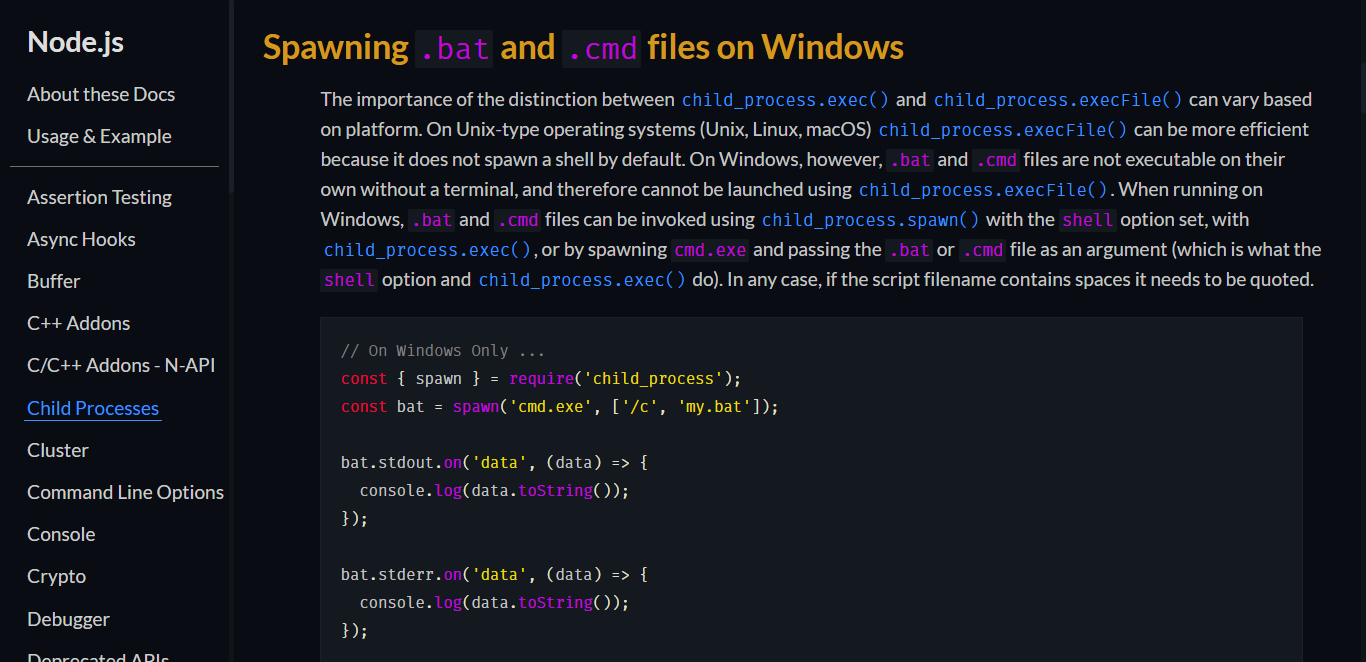This screenshot has width=1366, height=662.
Task: Open the C/C++ Addons - N-API page
Action: coord(120,365)
